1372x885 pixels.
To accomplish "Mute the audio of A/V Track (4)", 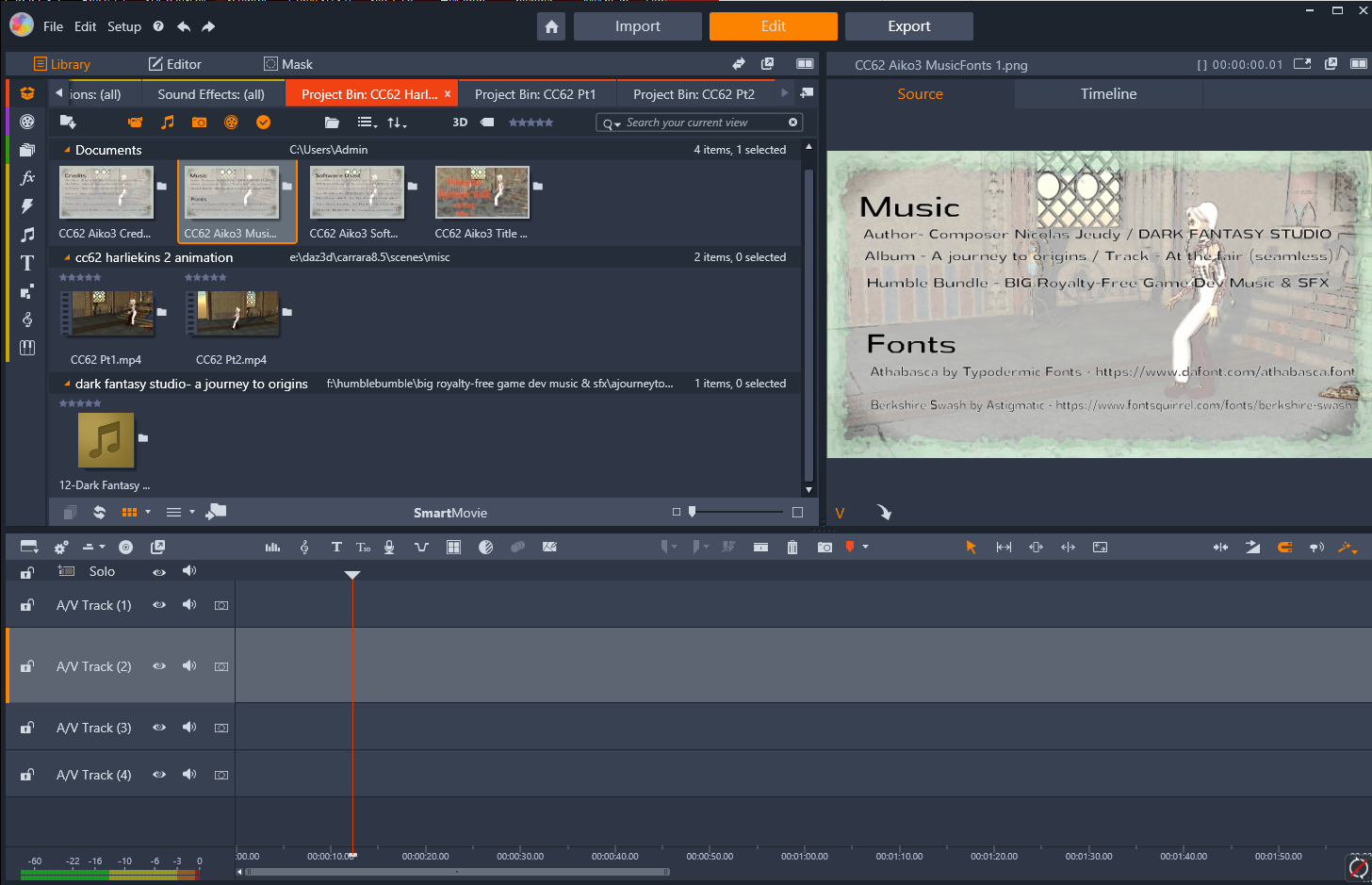I will (189, 775).
